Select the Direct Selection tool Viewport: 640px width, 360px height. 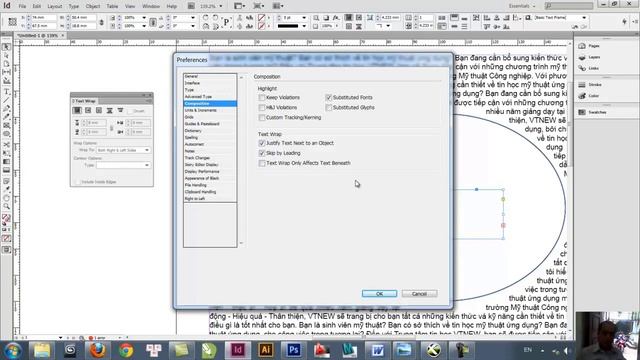7,56
